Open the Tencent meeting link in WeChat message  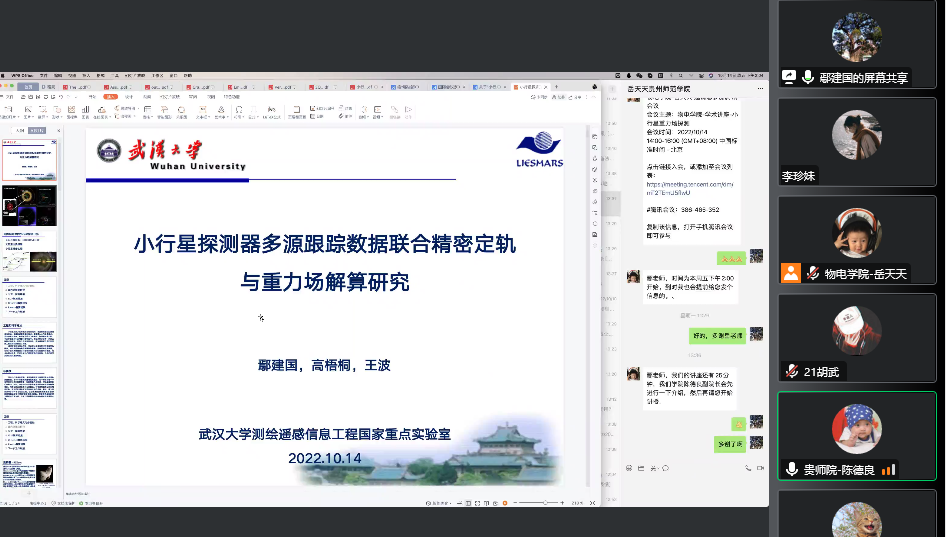tap(690, 188)
